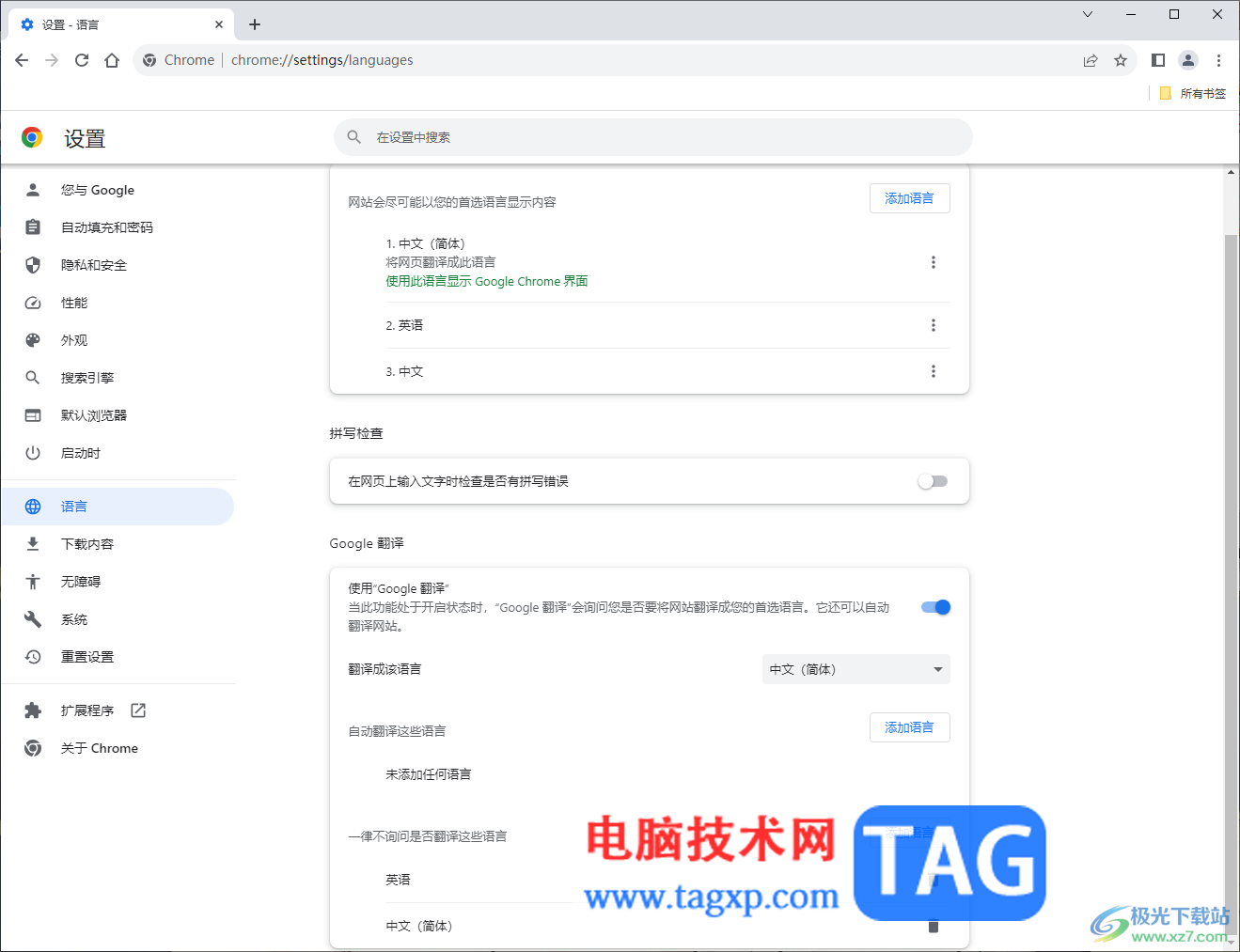1240x952 pixels.
Task: Open the home page icon
Action: click(x=112, y=60)
